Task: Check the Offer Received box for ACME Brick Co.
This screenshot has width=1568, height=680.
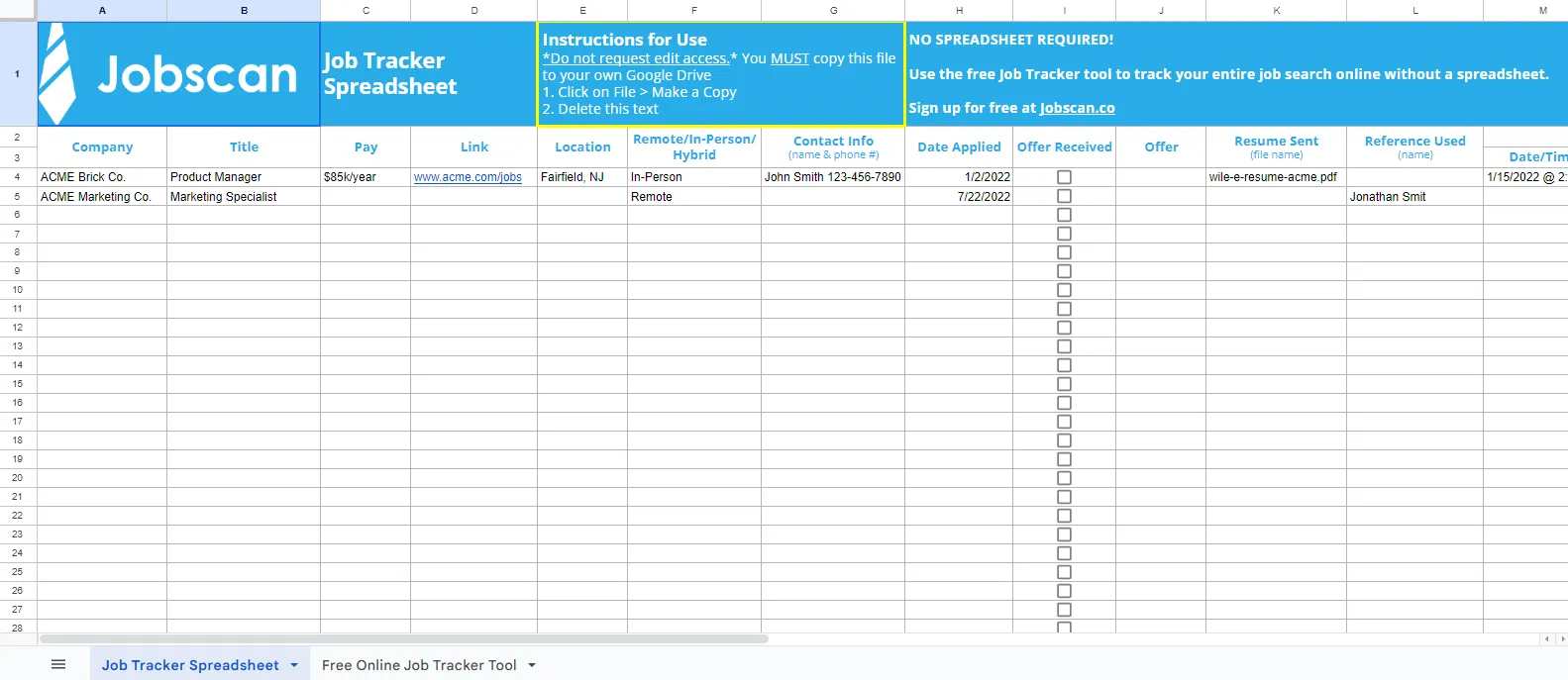Action: (1064, 177)
